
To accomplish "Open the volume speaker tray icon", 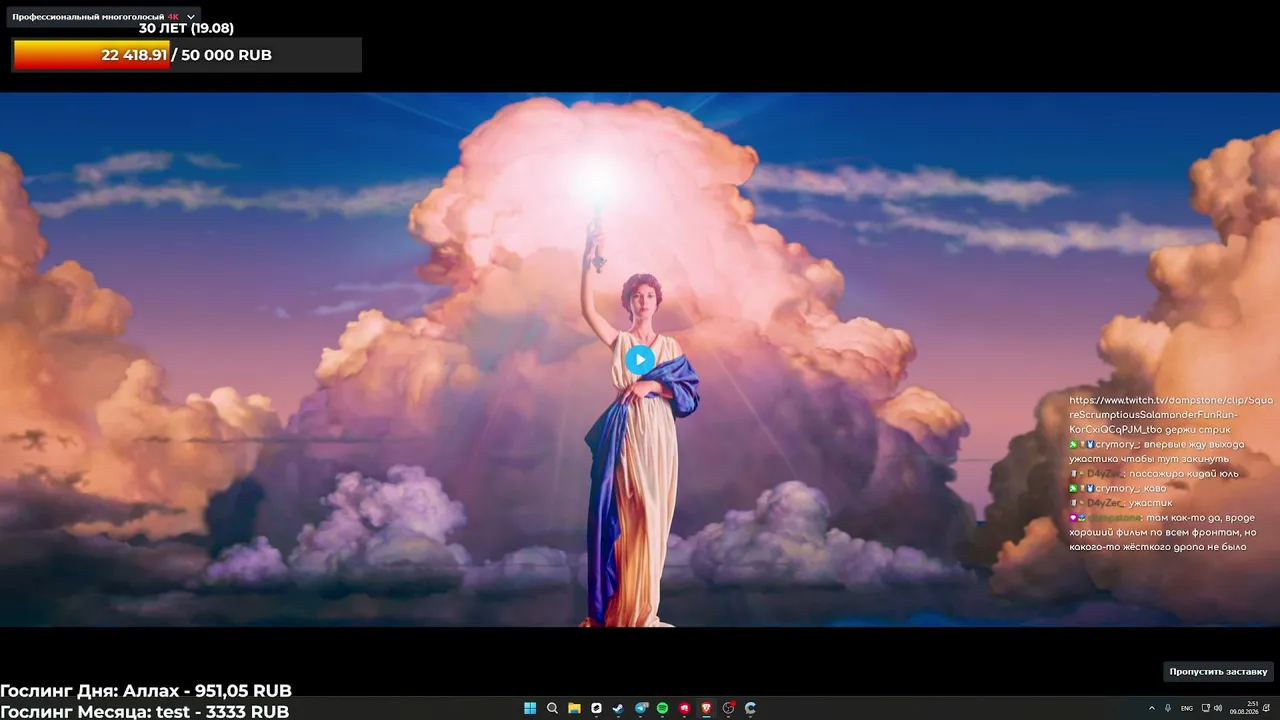I will (1217, 708).
